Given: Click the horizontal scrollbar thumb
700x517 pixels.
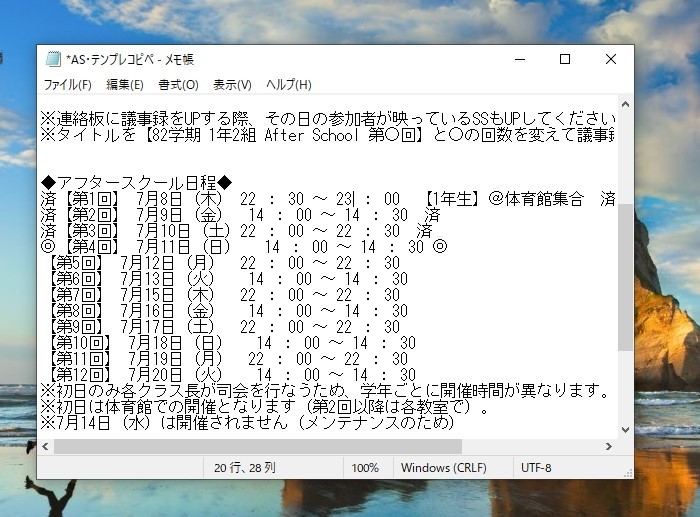Looking at the screenshot, I should (x=258, y=446).
